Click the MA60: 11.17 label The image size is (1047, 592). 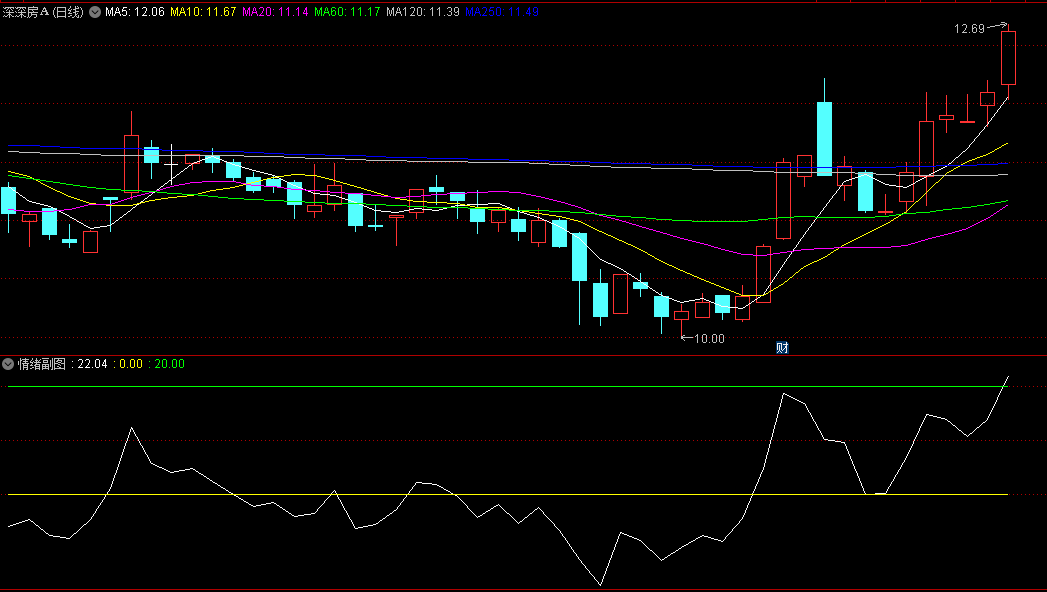[x=347, y=12]
